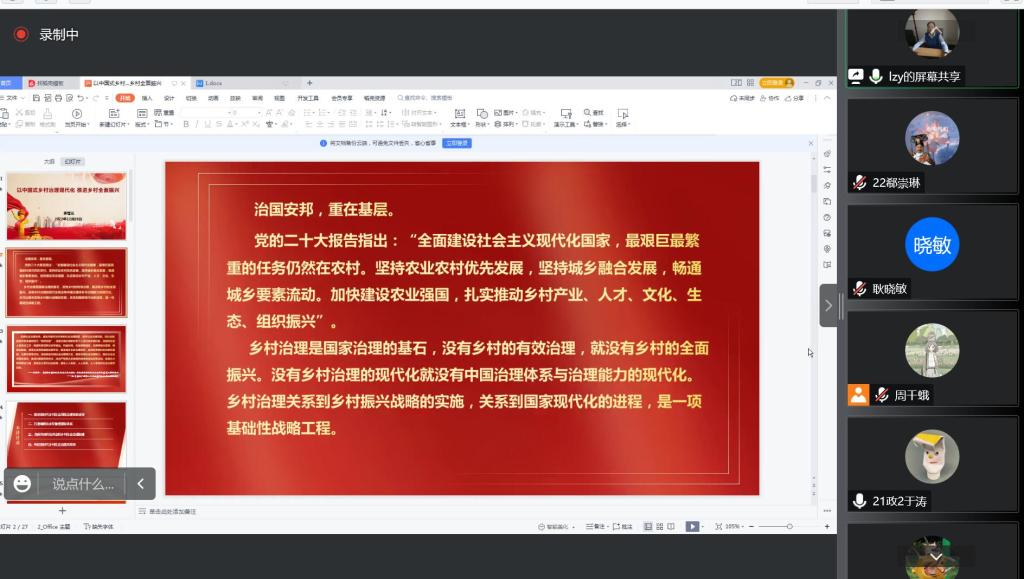The image size is (1024, 579).
Task: Click the presentation tools (演示工具) icon
Action: pyautogui.click(x=566, y=114)
